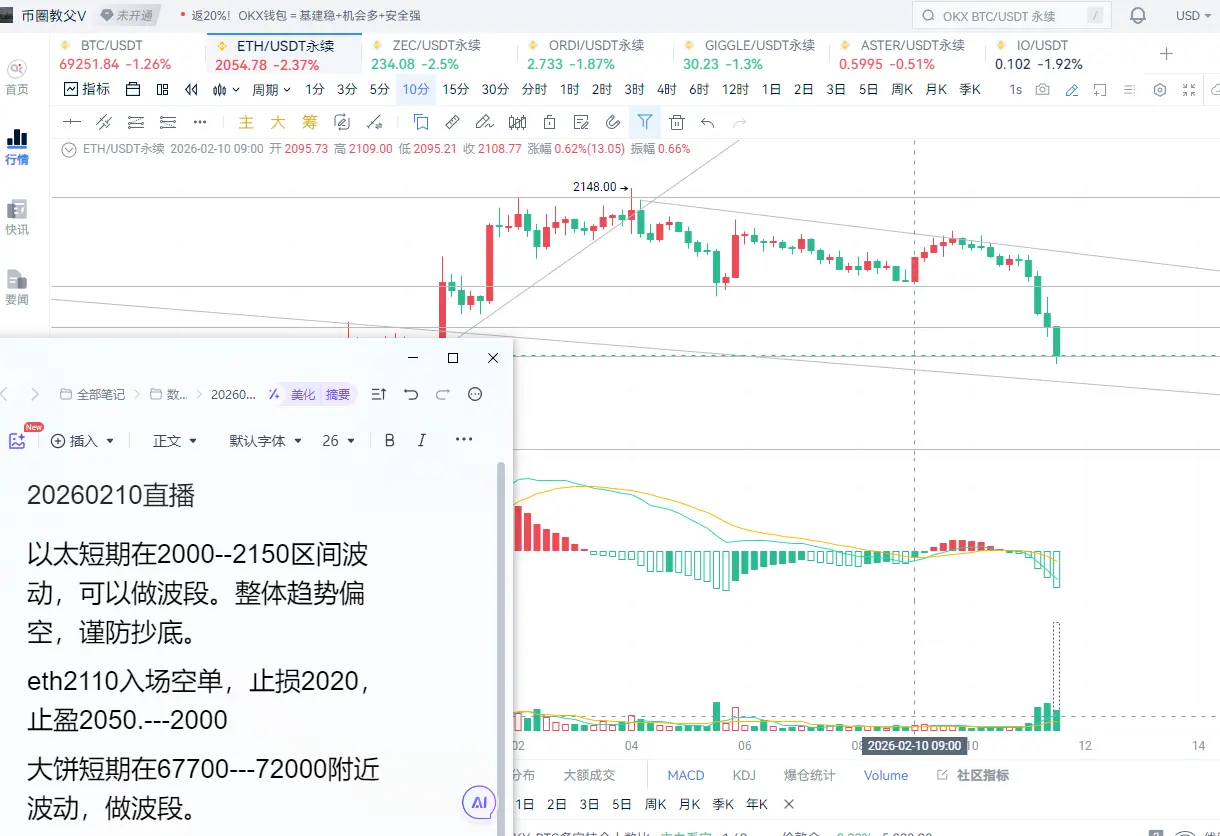Expand the 插入 insert dropdown
1220x836 pixels.
(82, 440)
